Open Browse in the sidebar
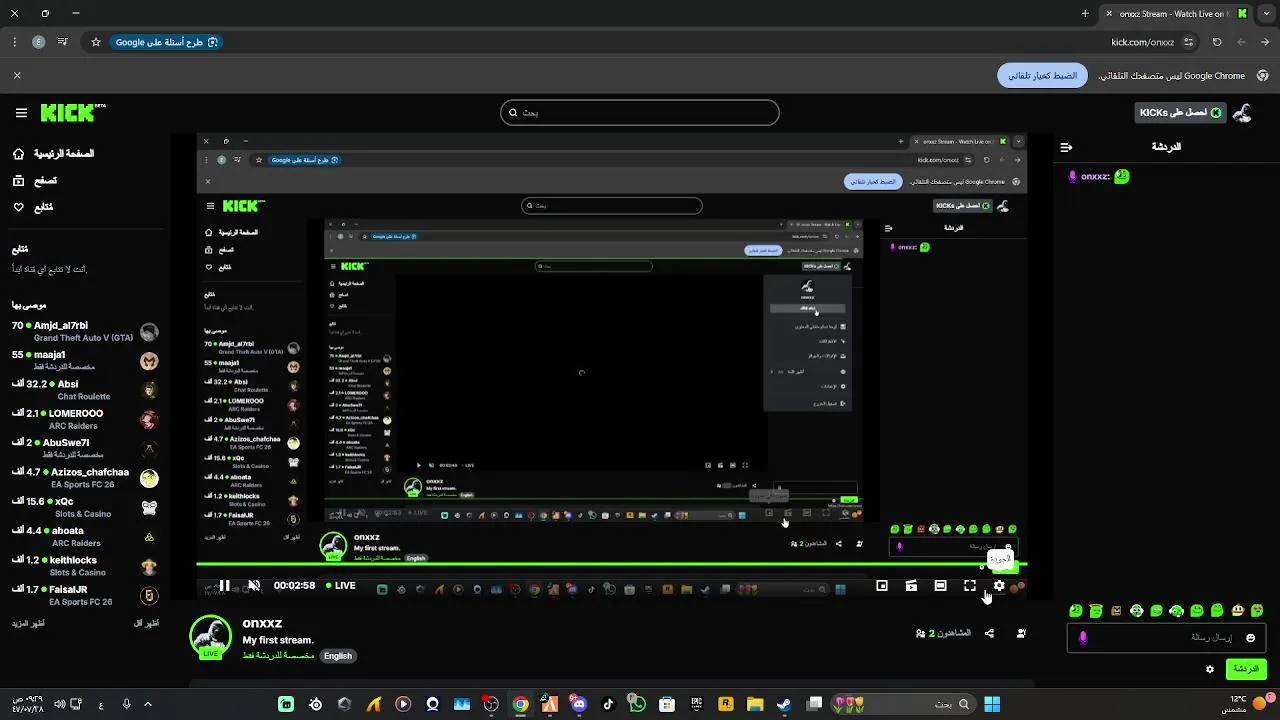Image resolution: width=1280 pixels, height=720 pixels. tap(35, 181)
